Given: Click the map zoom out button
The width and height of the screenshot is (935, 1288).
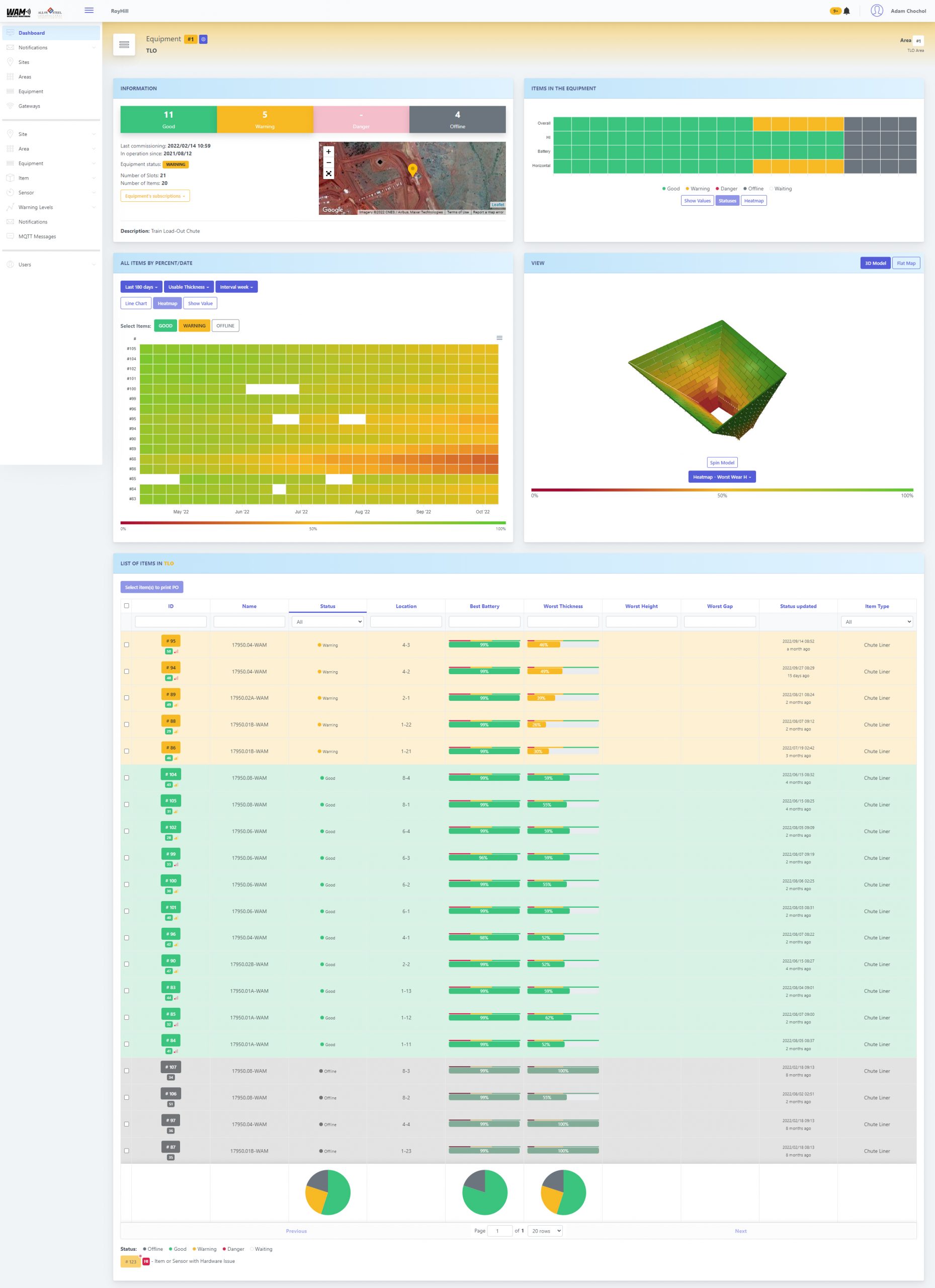Looking at the screenshot, I should coord(328,163).
